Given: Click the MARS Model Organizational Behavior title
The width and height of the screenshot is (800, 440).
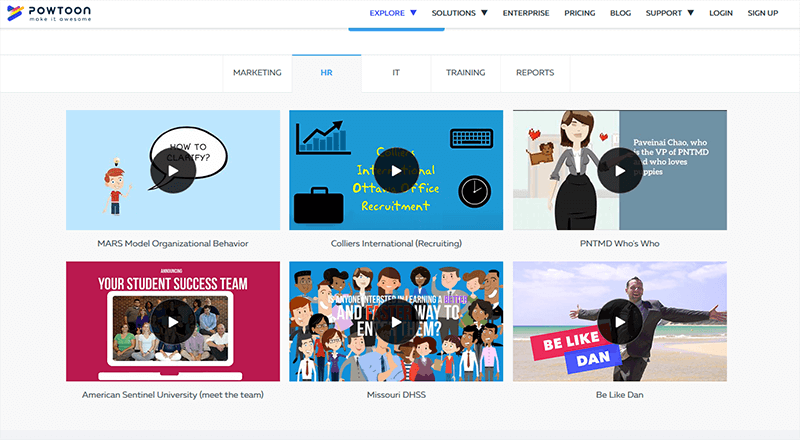Looking at the screenshot, I should point(173,243).
